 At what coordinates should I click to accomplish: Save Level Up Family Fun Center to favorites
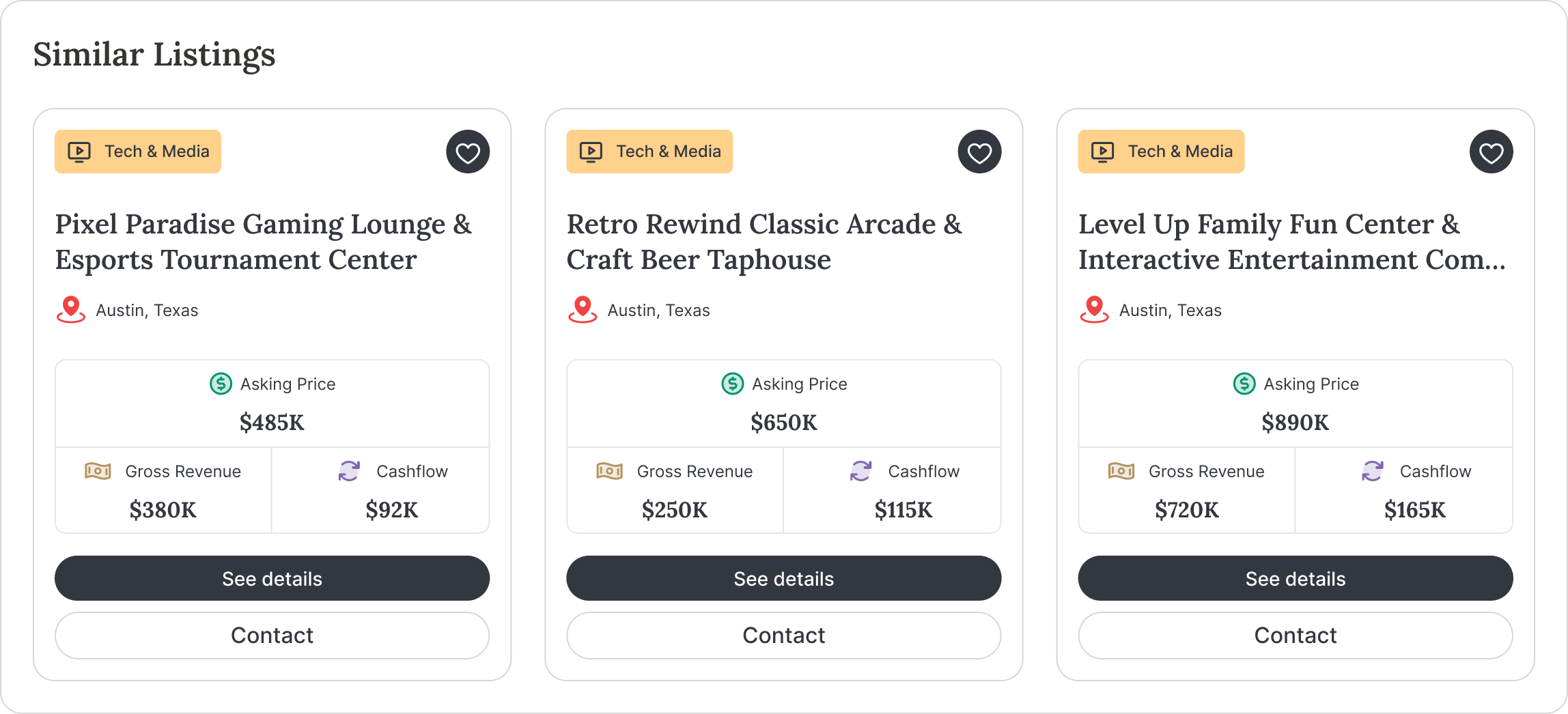point(1491,152)
